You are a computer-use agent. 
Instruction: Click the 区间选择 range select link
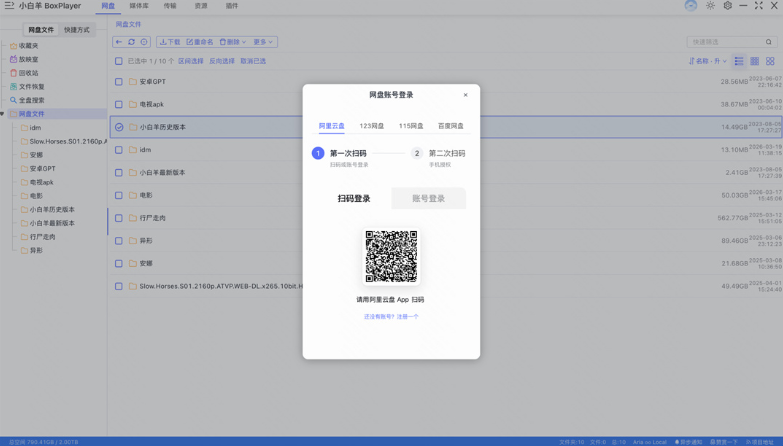[x=191, y=61]
